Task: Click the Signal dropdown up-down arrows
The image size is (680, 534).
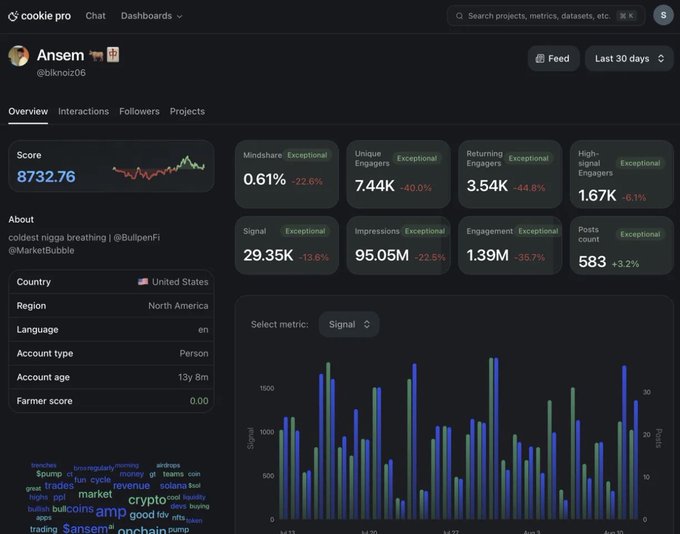Action: 366,324
